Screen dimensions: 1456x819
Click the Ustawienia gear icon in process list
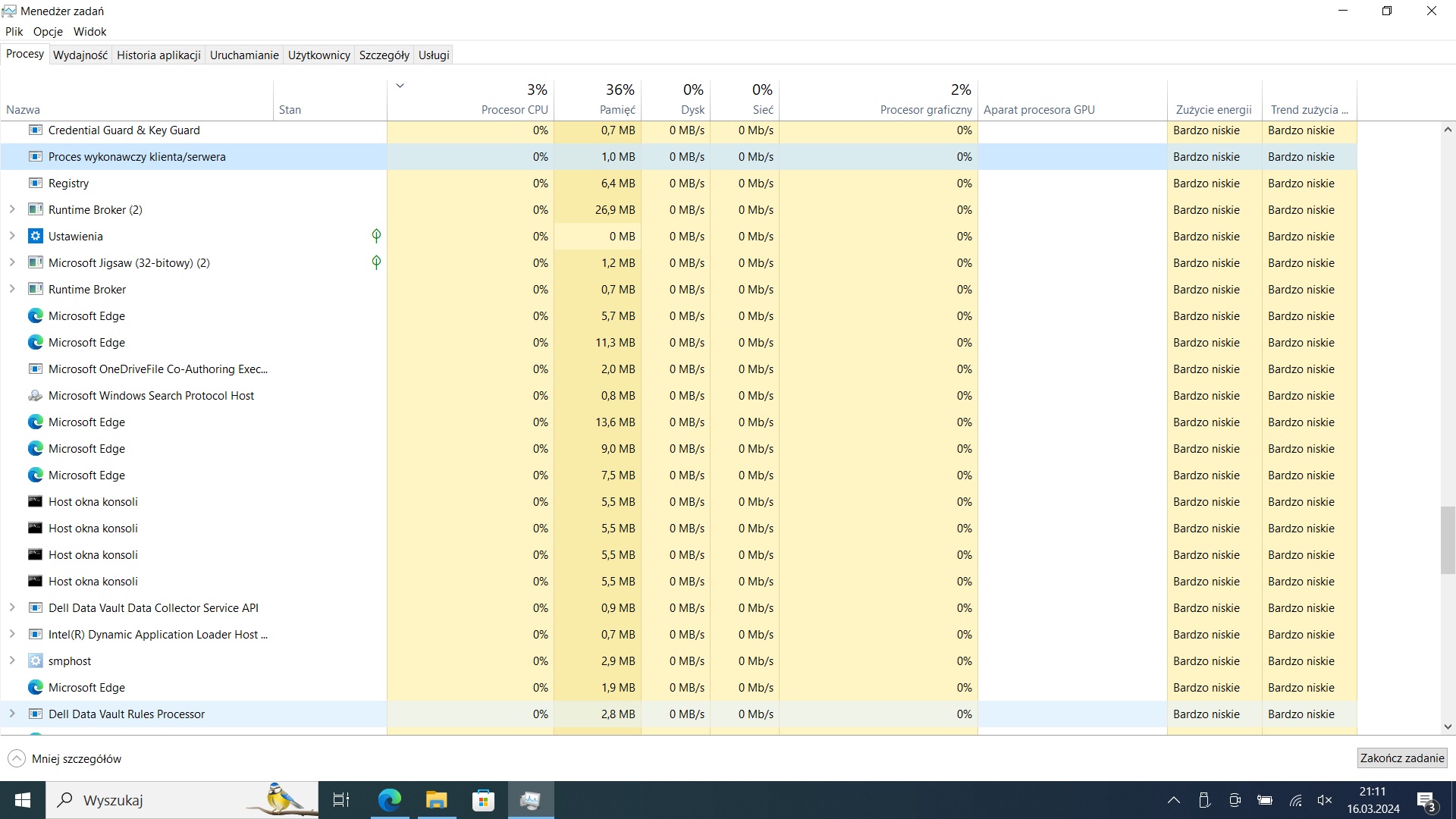(35, 236)
